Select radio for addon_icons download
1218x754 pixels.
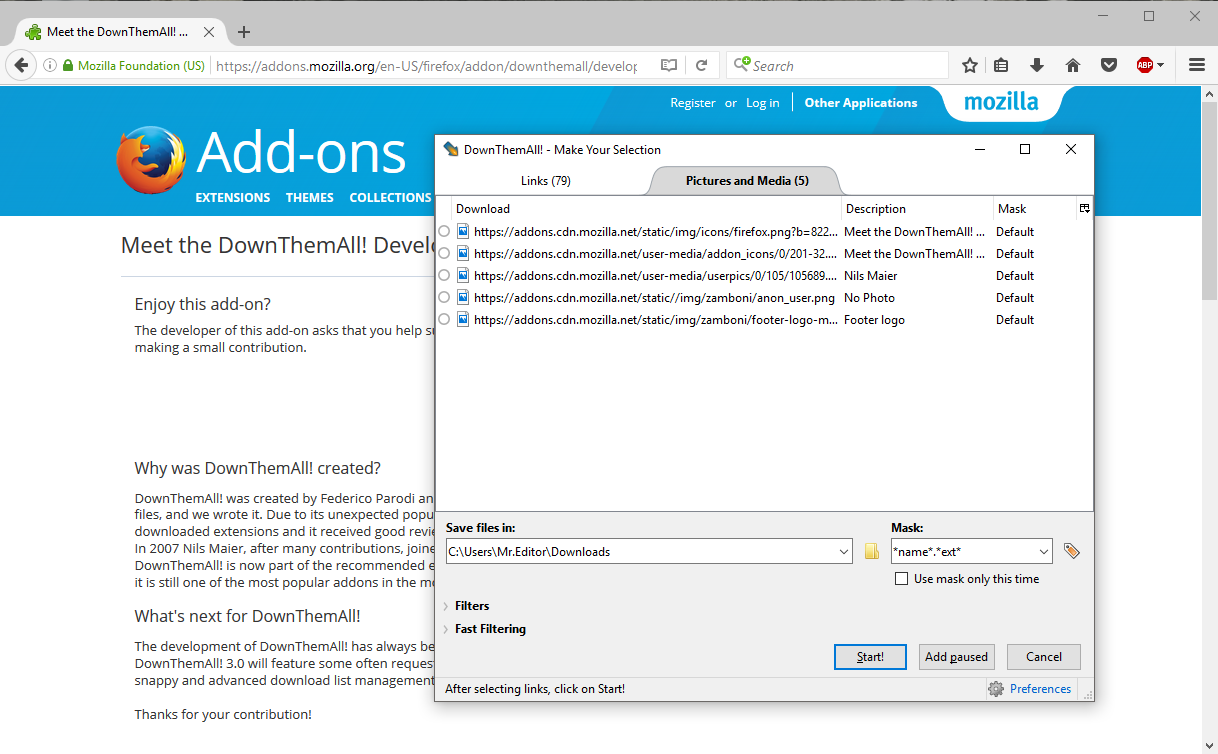pos(444,254)
